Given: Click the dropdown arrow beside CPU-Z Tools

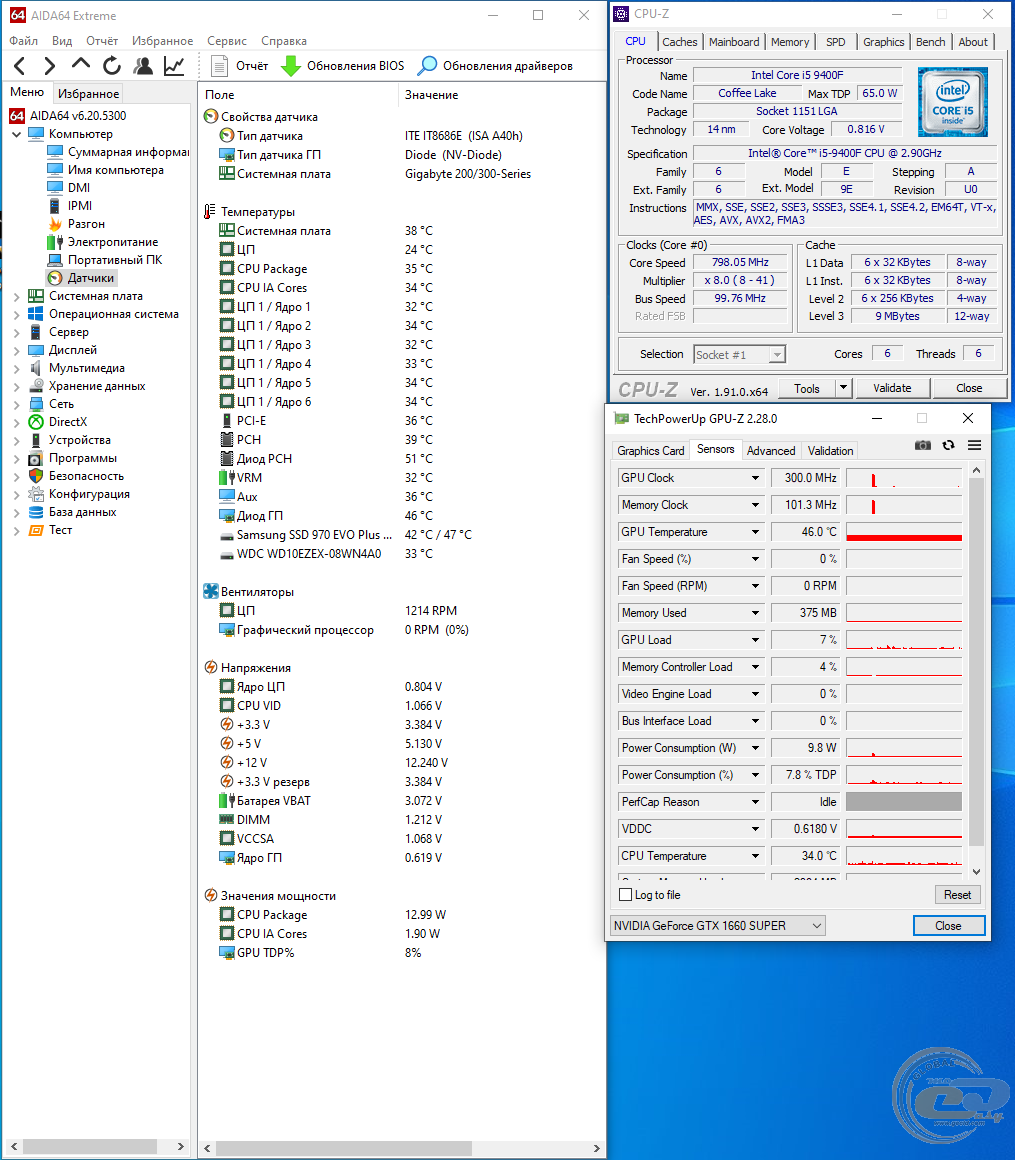Looking at the screenshot, I should click(843, 388).
